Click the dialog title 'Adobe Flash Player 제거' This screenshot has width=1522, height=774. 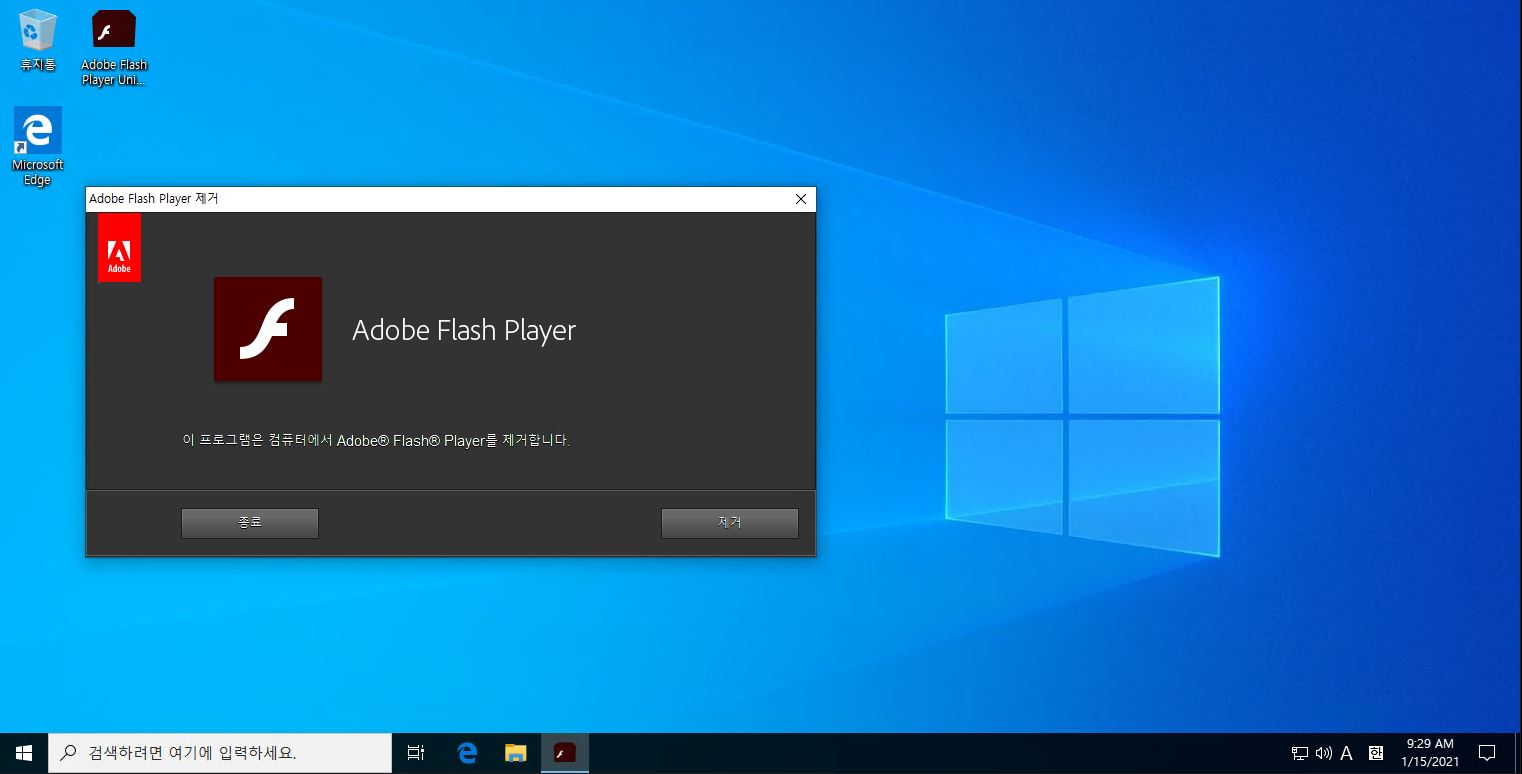[154, 199]
